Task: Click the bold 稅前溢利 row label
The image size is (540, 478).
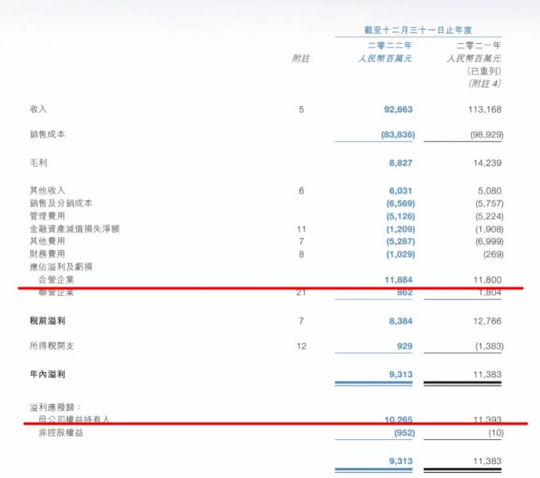Action: tap(47, 321)
